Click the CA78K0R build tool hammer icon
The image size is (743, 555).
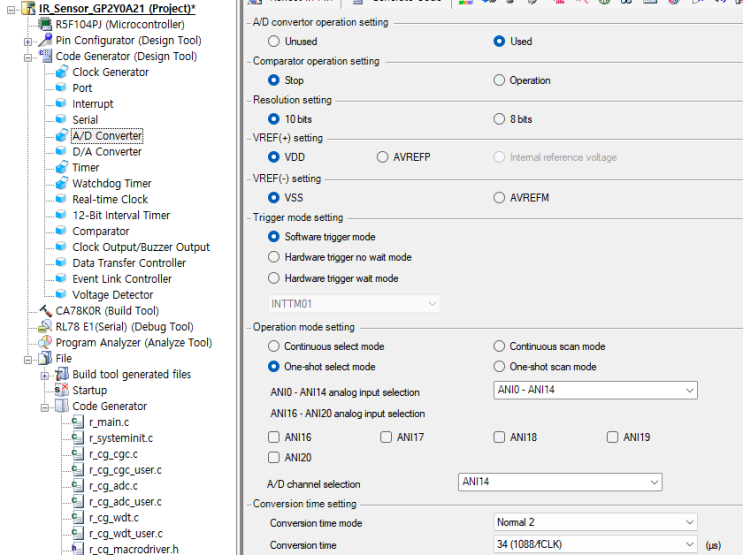pos(45,310)
